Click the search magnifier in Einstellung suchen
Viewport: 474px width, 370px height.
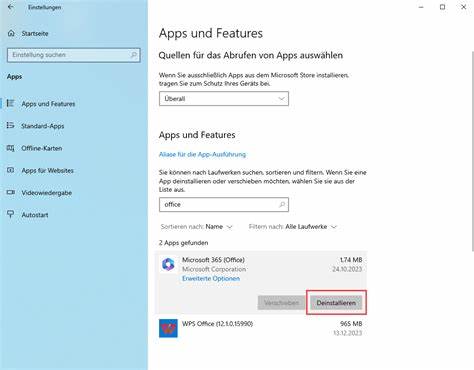133,55
